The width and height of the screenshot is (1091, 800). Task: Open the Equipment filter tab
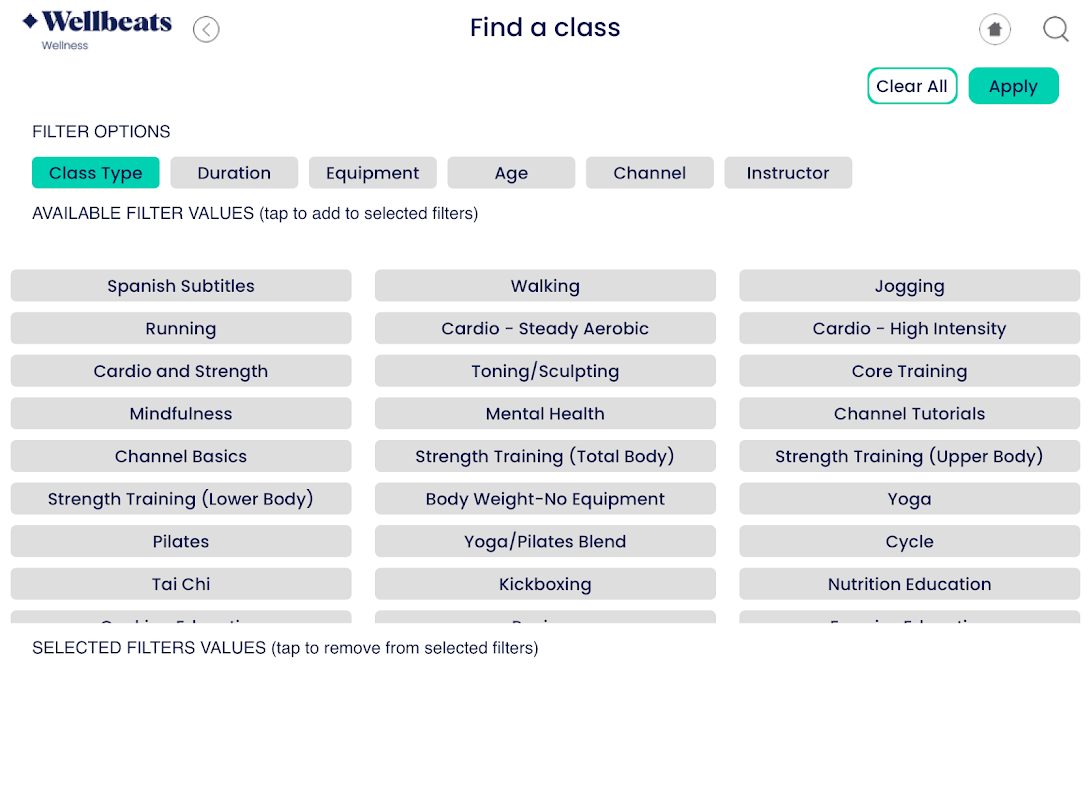[372, 173]
